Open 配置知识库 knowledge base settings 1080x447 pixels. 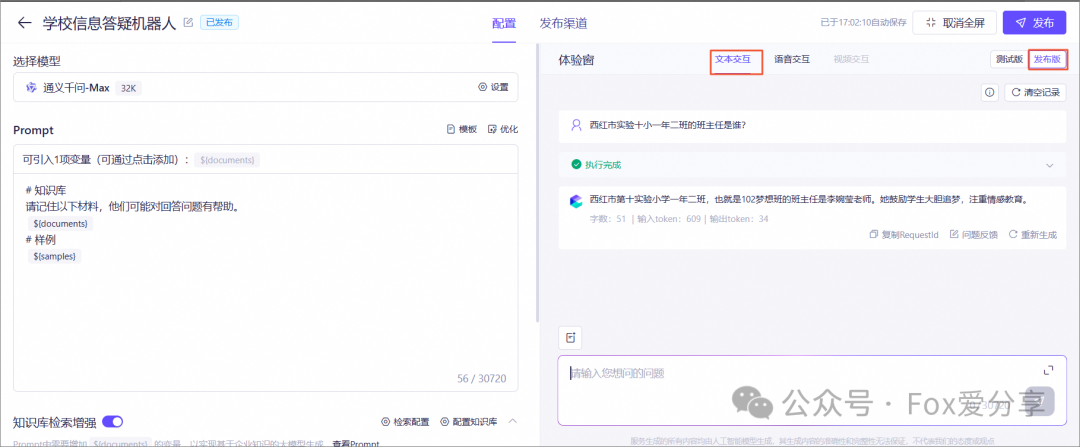[x=468, y=422]
